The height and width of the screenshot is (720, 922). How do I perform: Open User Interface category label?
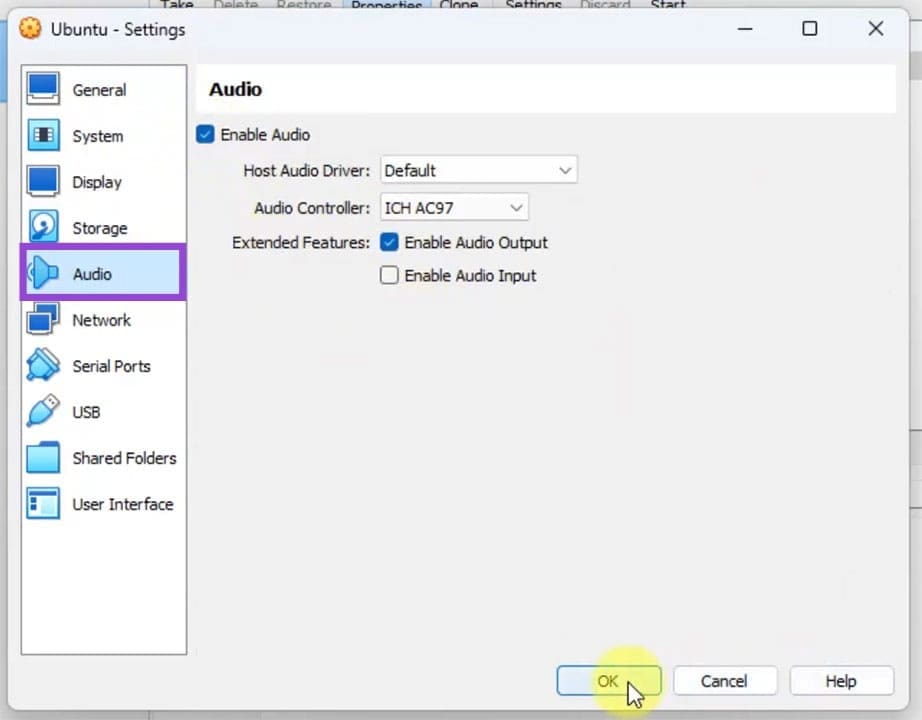(123, 504)
